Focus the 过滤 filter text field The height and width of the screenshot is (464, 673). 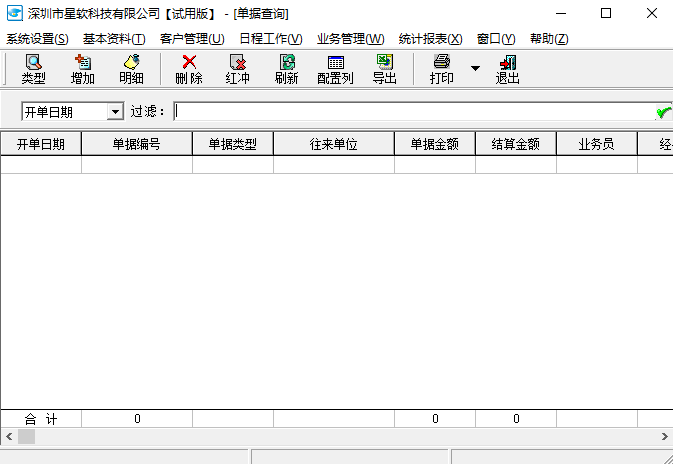[x=414, y=112]
